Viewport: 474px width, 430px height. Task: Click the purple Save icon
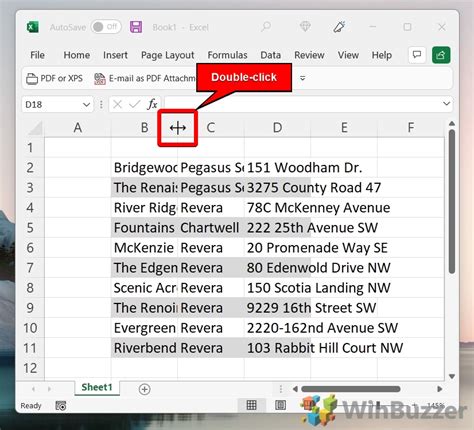136,27
